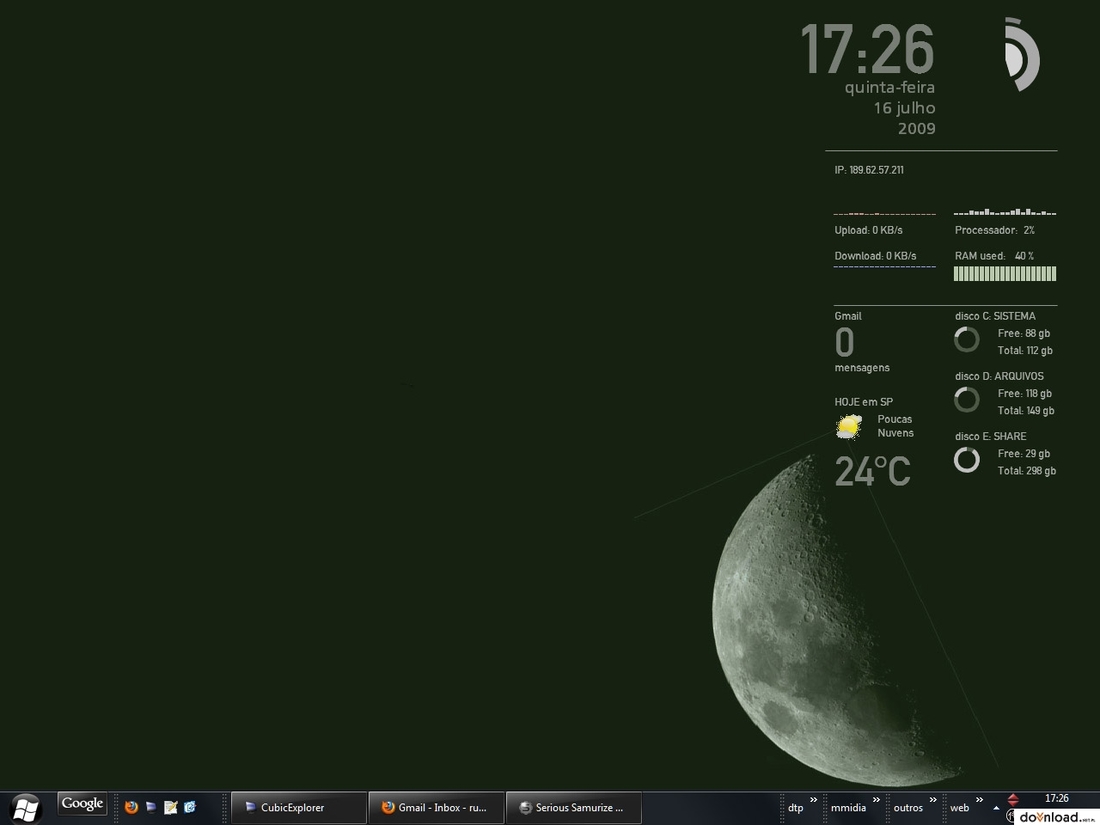Switch to the CubicExplorer taskbar window
The image size is (1100, 825).
click(299, 808)
